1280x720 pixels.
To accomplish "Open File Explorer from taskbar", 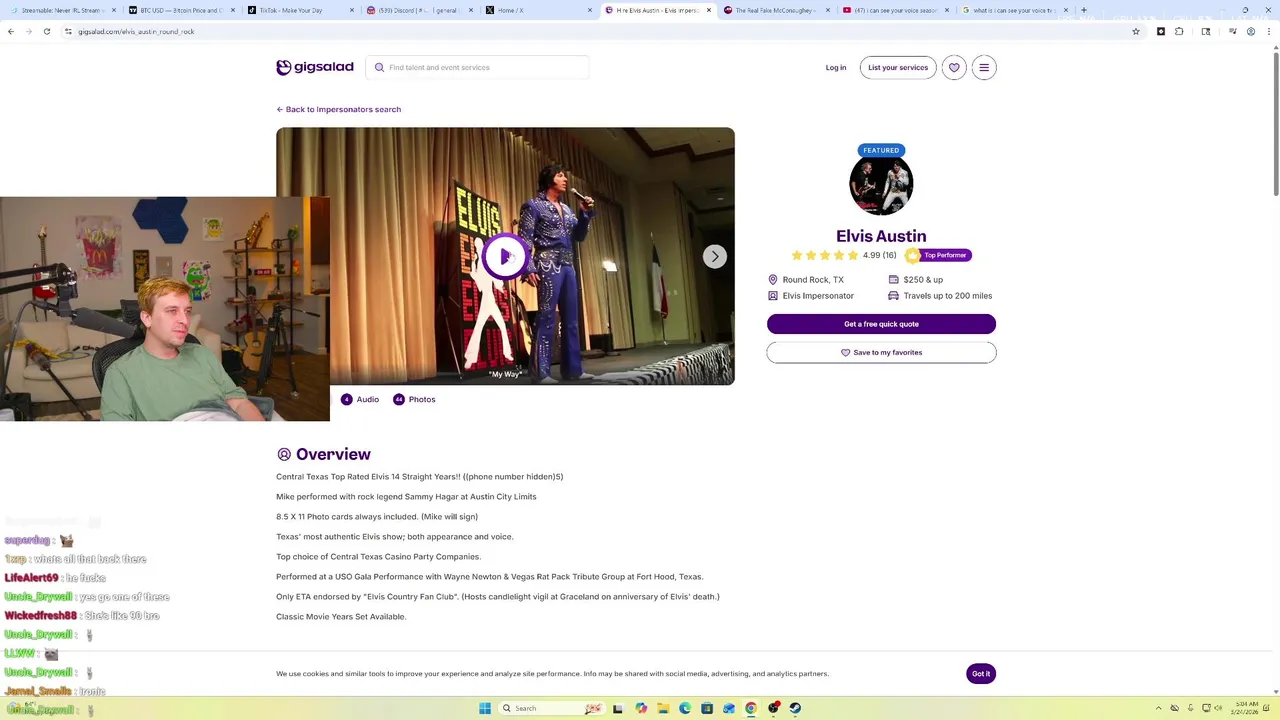I will click(x=662, y=708).
